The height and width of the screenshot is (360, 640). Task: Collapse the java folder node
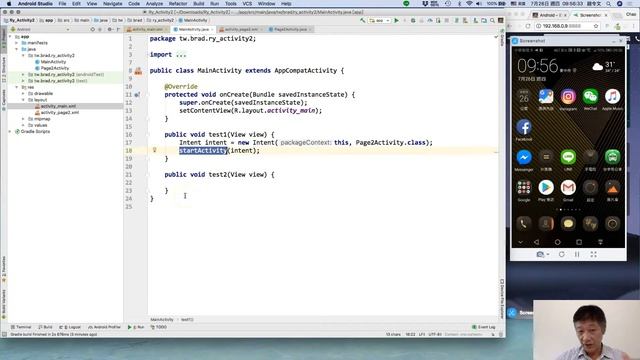[x=17, y=49]
